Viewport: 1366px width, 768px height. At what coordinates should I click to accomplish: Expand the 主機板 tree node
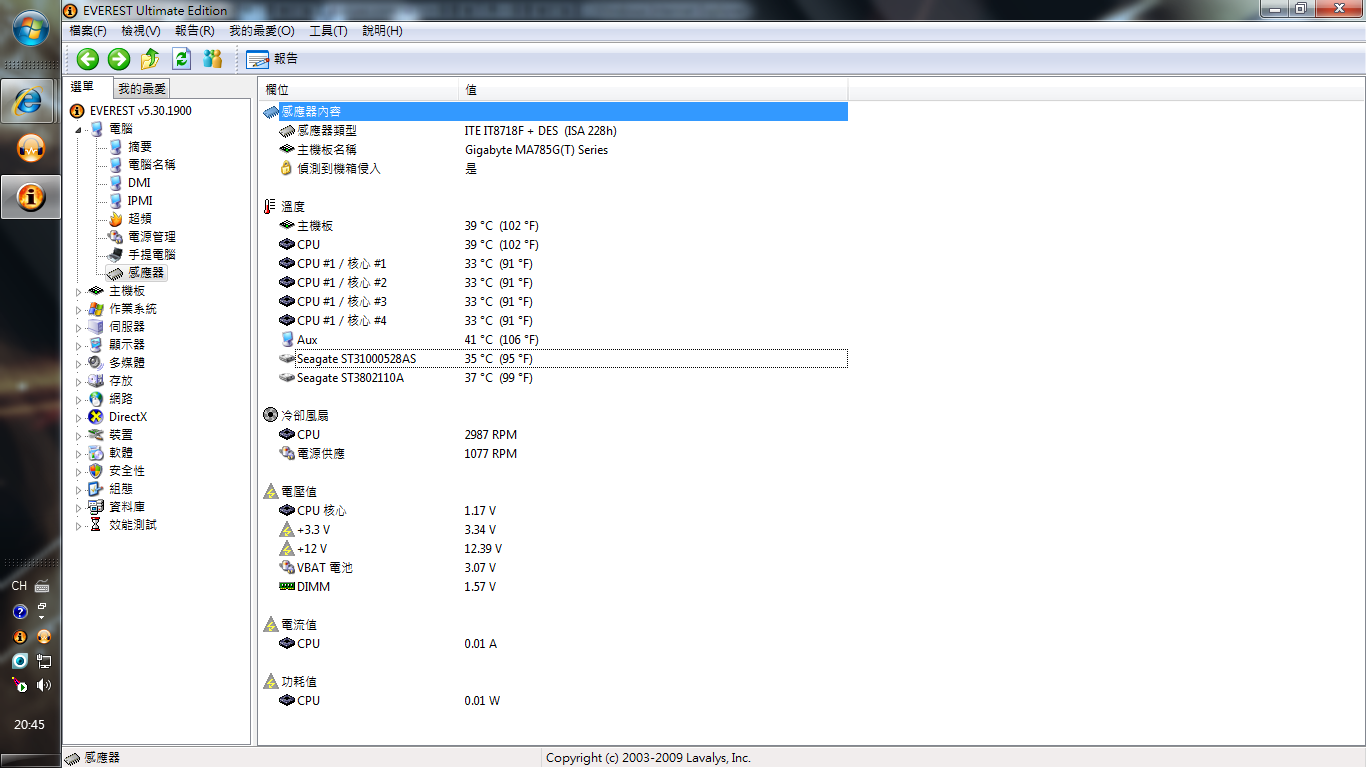tap(79, 291)
